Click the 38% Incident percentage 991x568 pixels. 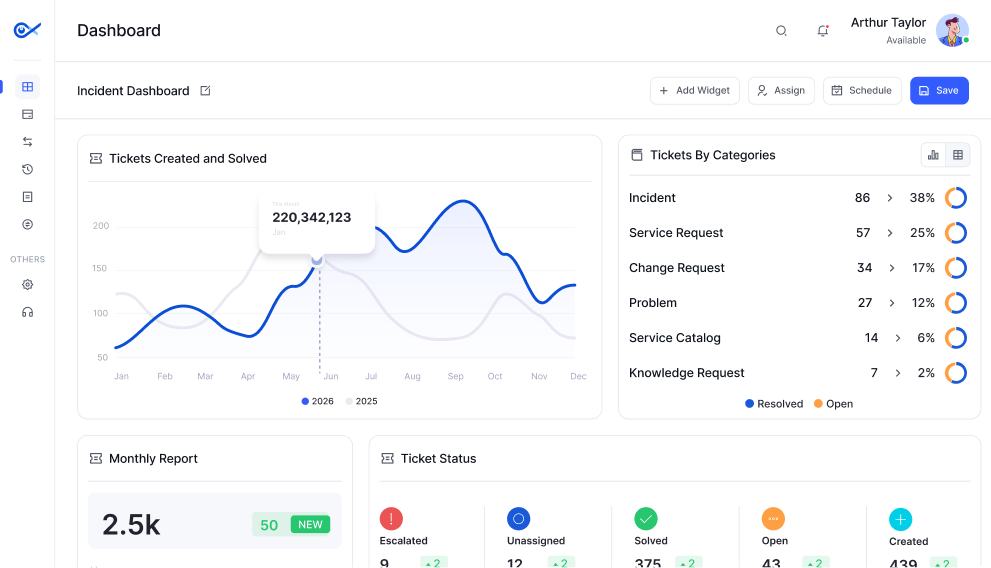click(921, 198)
